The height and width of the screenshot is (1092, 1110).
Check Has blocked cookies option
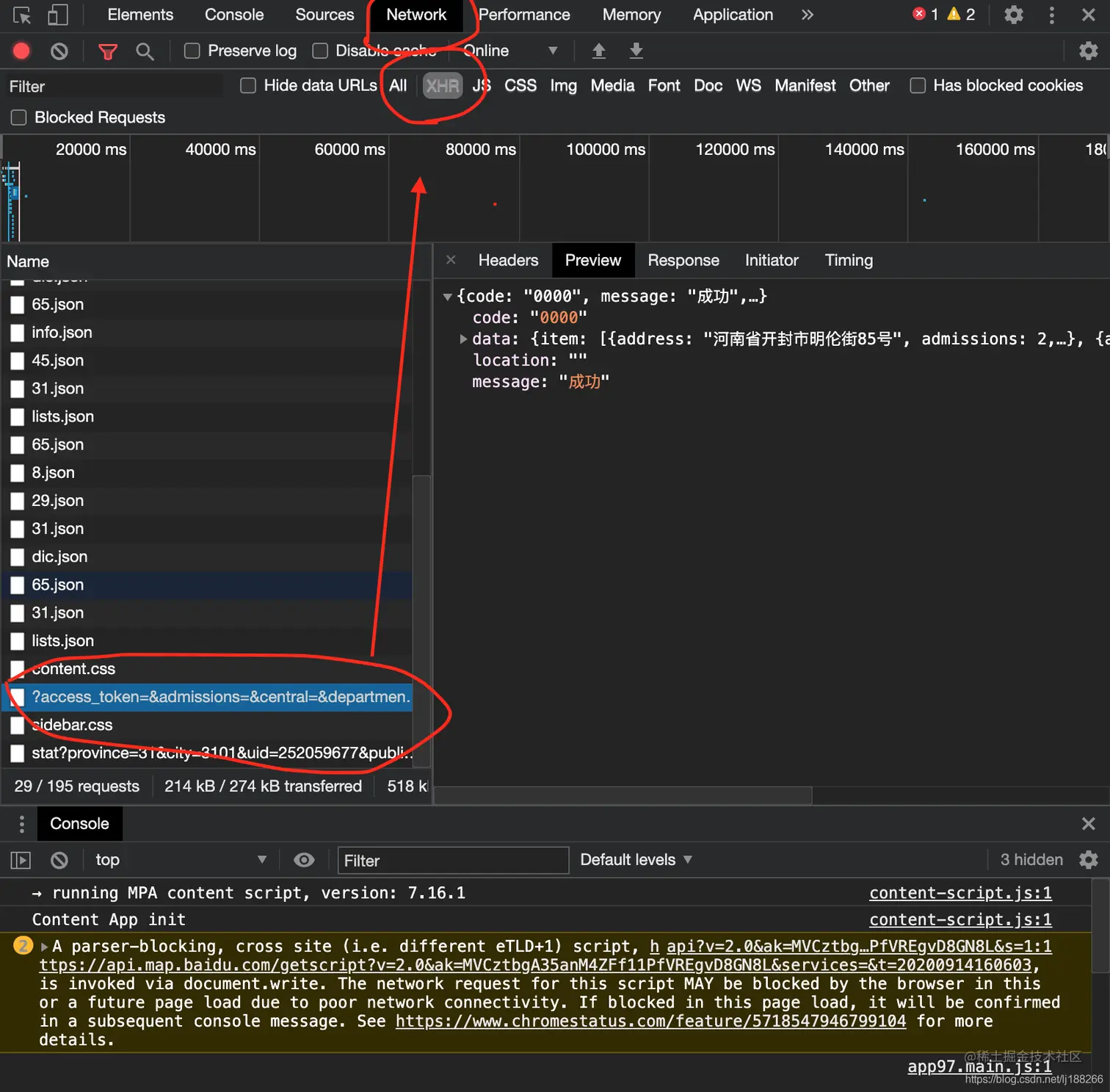918,85
